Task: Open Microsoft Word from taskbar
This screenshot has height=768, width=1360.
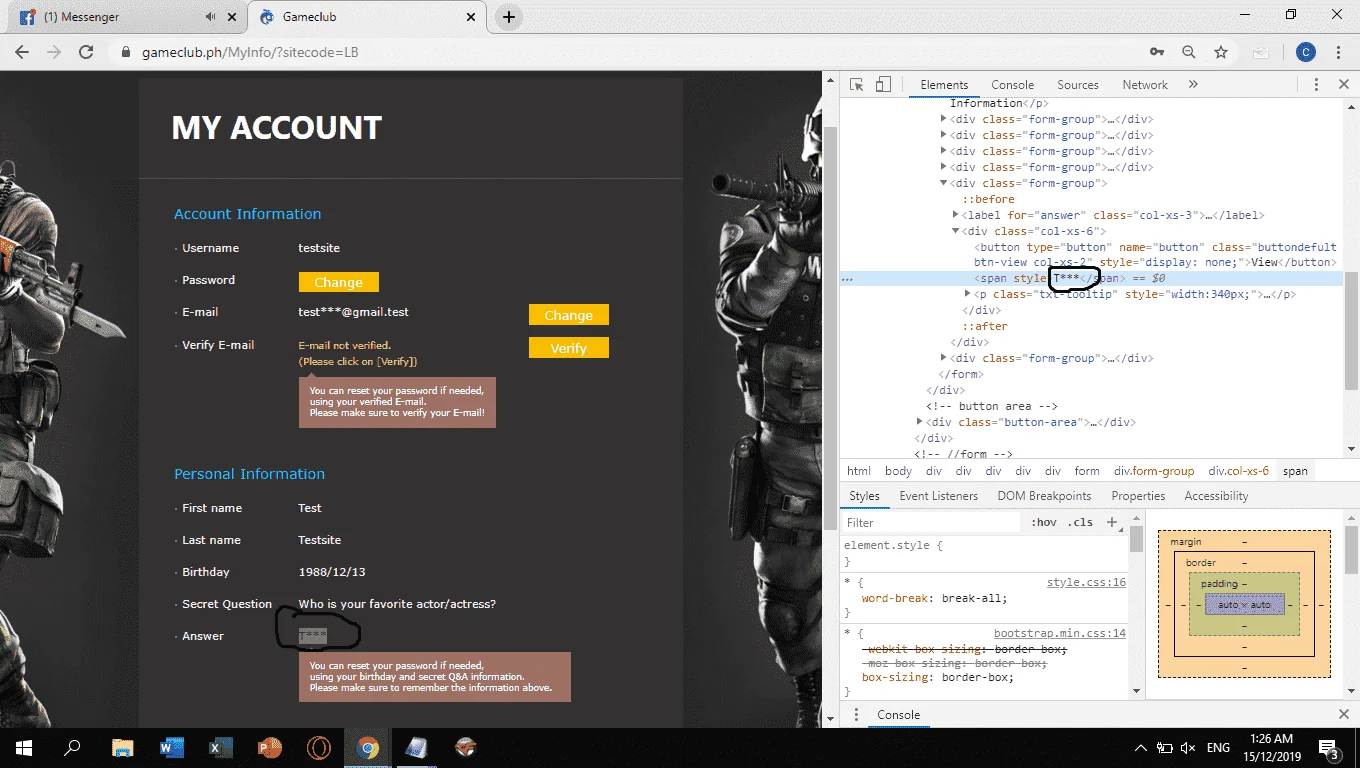Action: pyautogui.click(x=171, y=747)
